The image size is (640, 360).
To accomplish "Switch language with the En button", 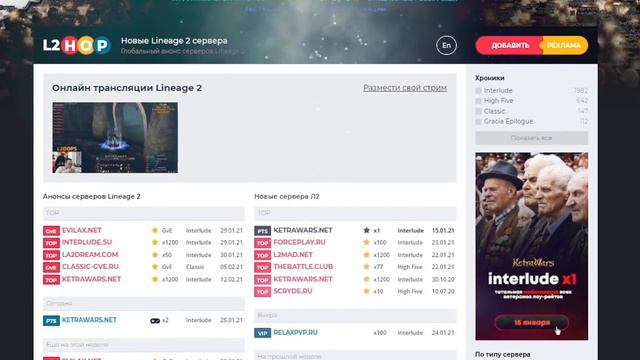I will coord(446,45).
